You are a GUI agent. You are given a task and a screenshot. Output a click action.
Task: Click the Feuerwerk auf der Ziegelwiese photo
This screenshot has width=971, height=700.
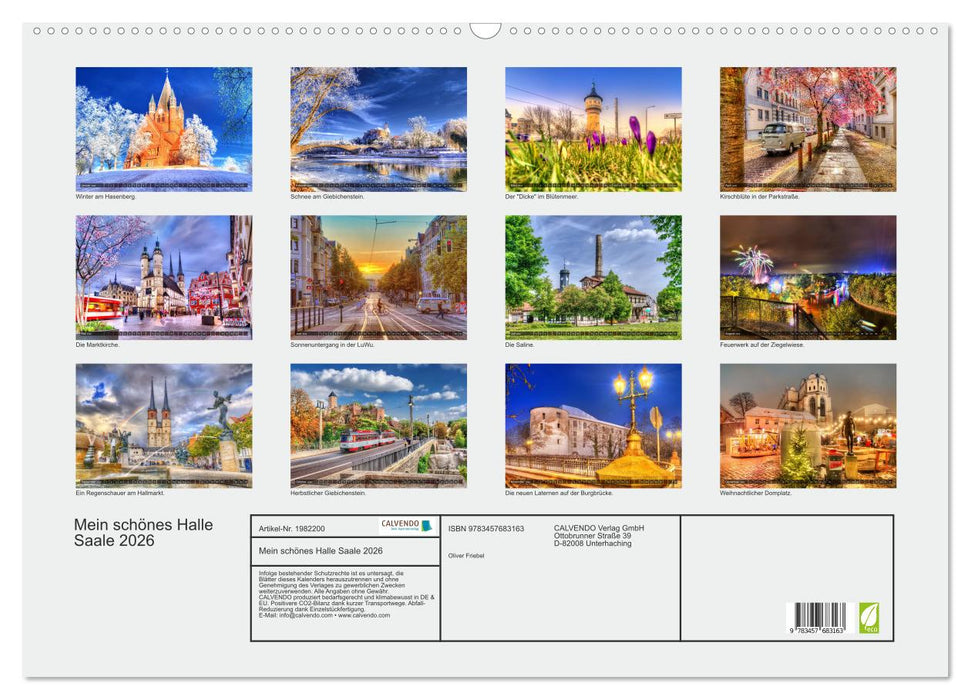click(807, 278)
